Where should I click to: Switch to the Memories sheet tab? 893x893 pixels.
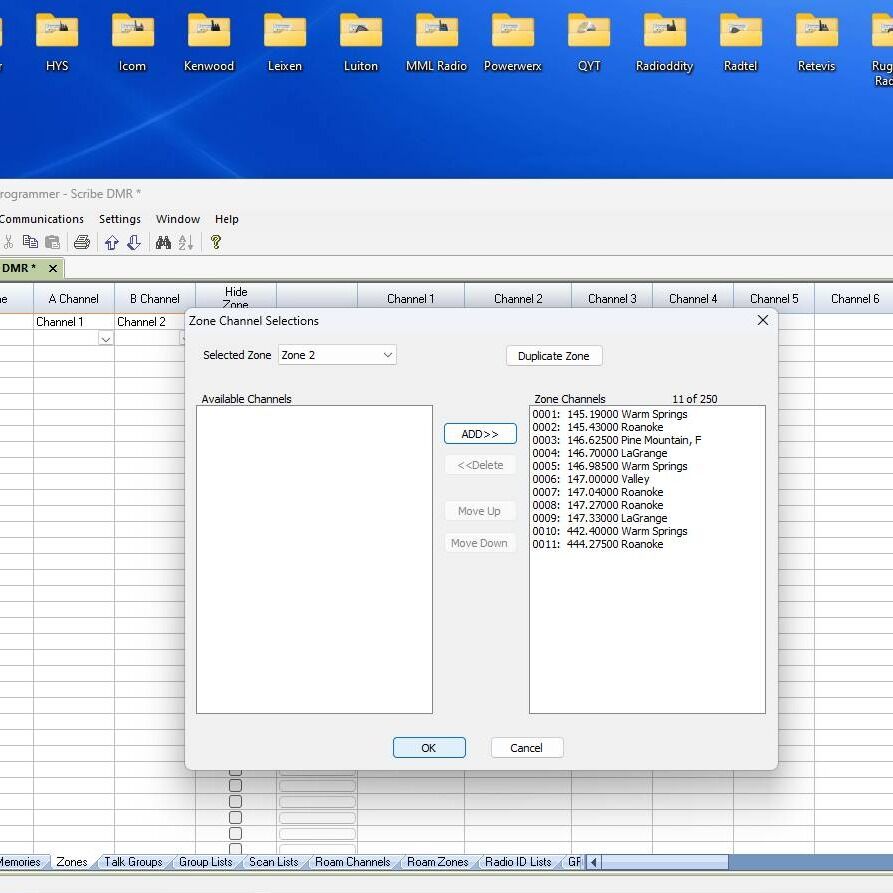pyautogui.click(x=21, y=862)
